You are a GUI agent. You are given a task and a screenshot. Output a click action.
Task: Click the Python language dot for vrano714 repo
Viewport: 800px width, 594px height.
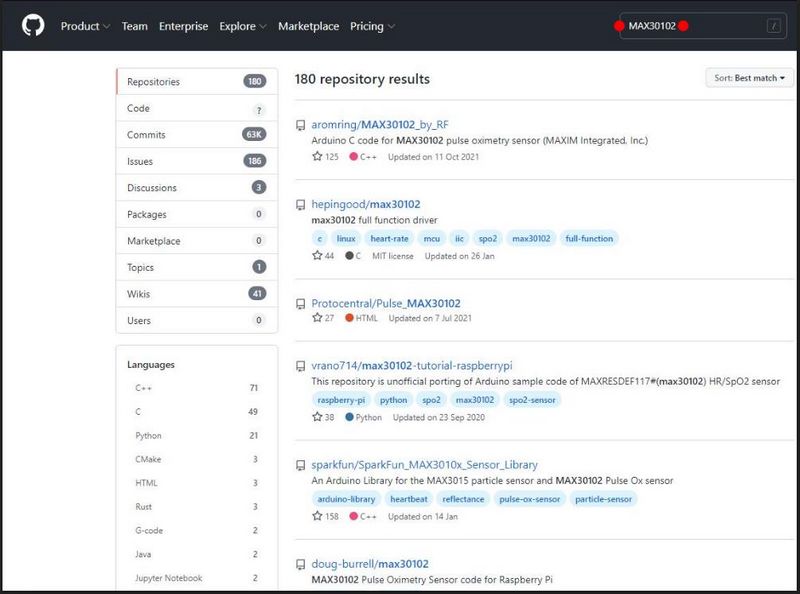[349, 417]
